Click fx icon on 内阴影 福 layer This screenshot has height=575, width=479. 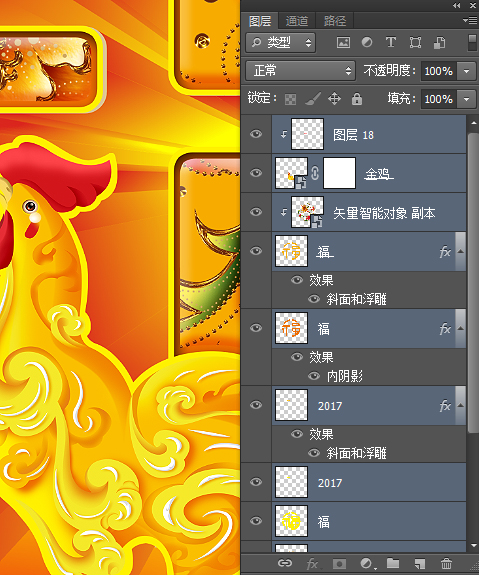(445, 329)
